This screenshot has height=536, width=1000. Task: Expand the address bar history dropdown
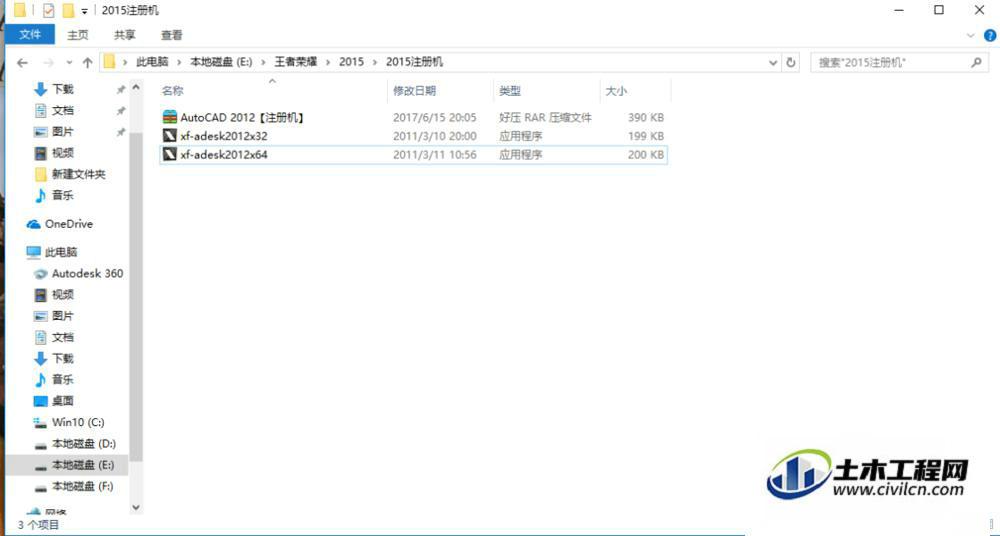pyautogui.click(x=773, y=63)
